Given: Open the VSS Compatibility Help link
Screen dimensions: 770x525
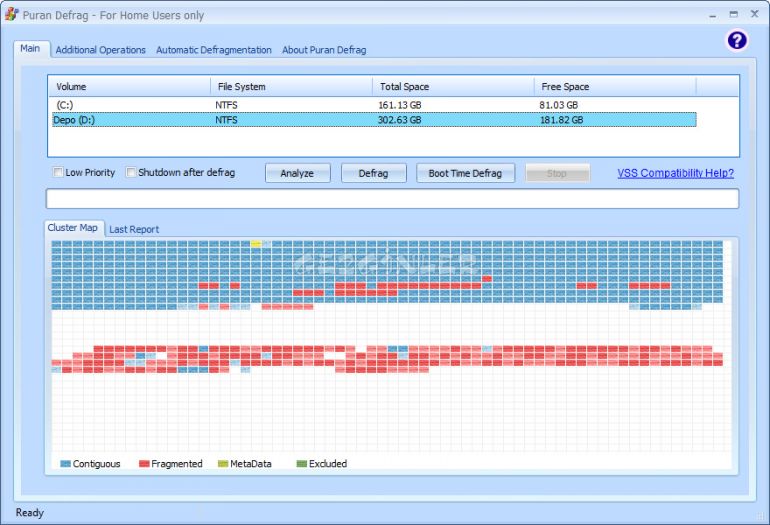Looking at the screenshot, I should tap(675, 173).
